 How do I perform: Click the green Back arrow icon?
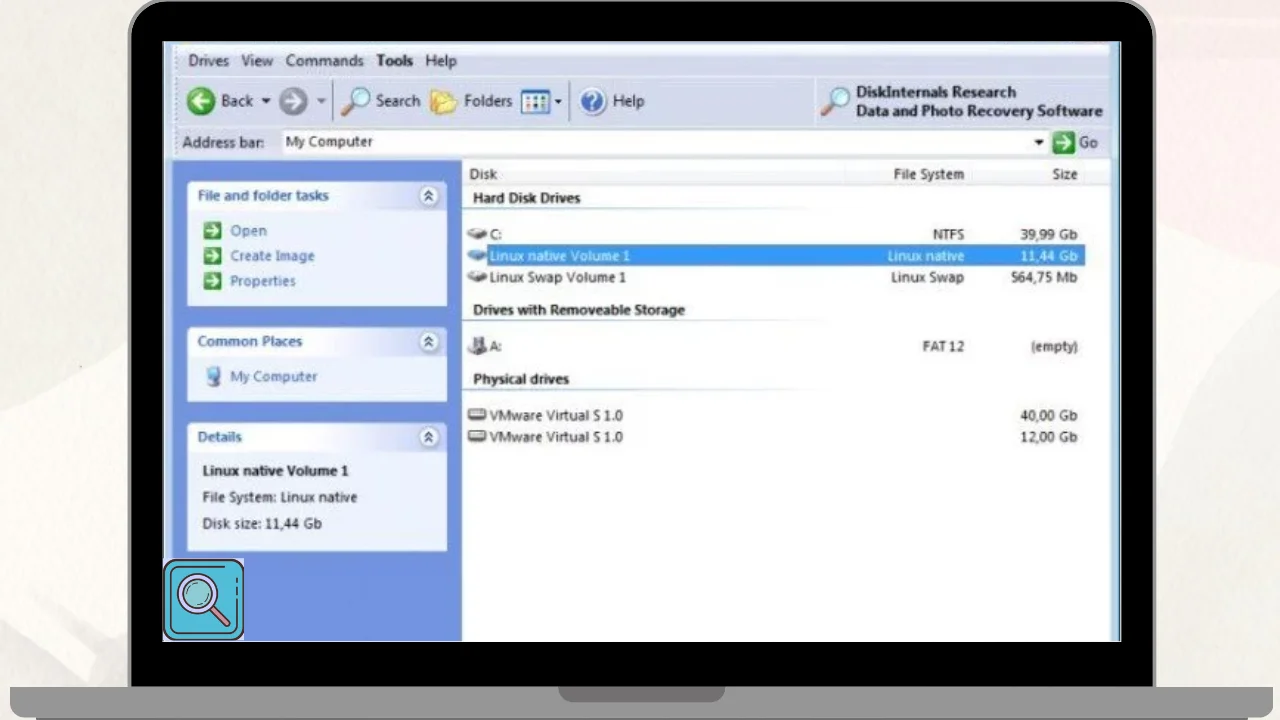[201, 101]
